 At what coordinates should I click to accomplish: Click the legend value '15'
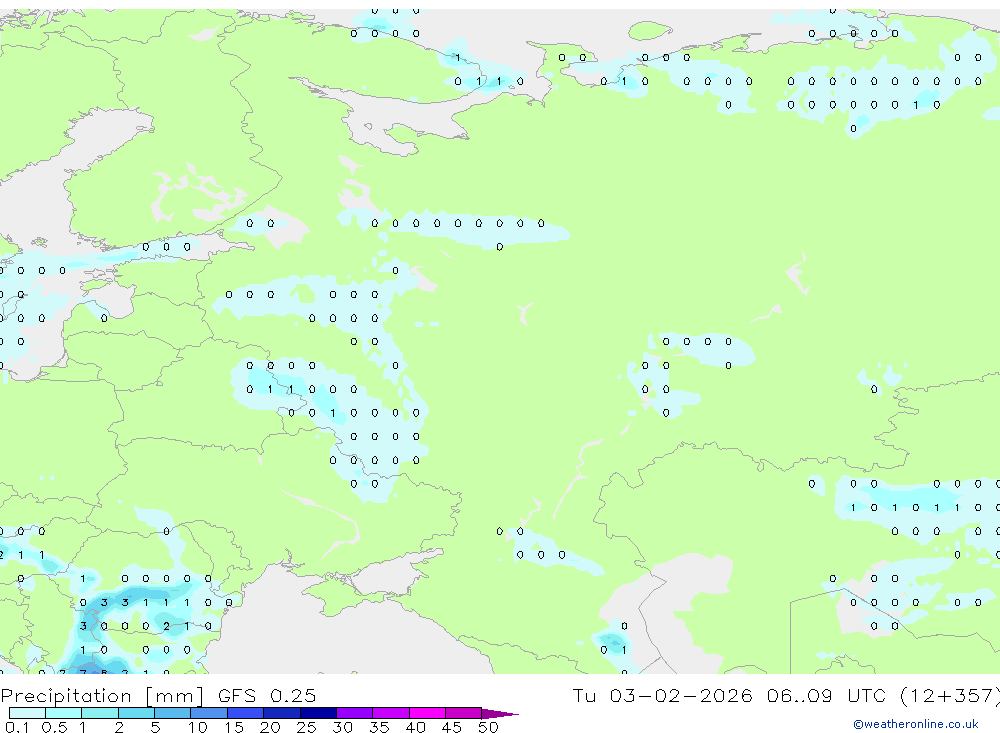(234, 727)
